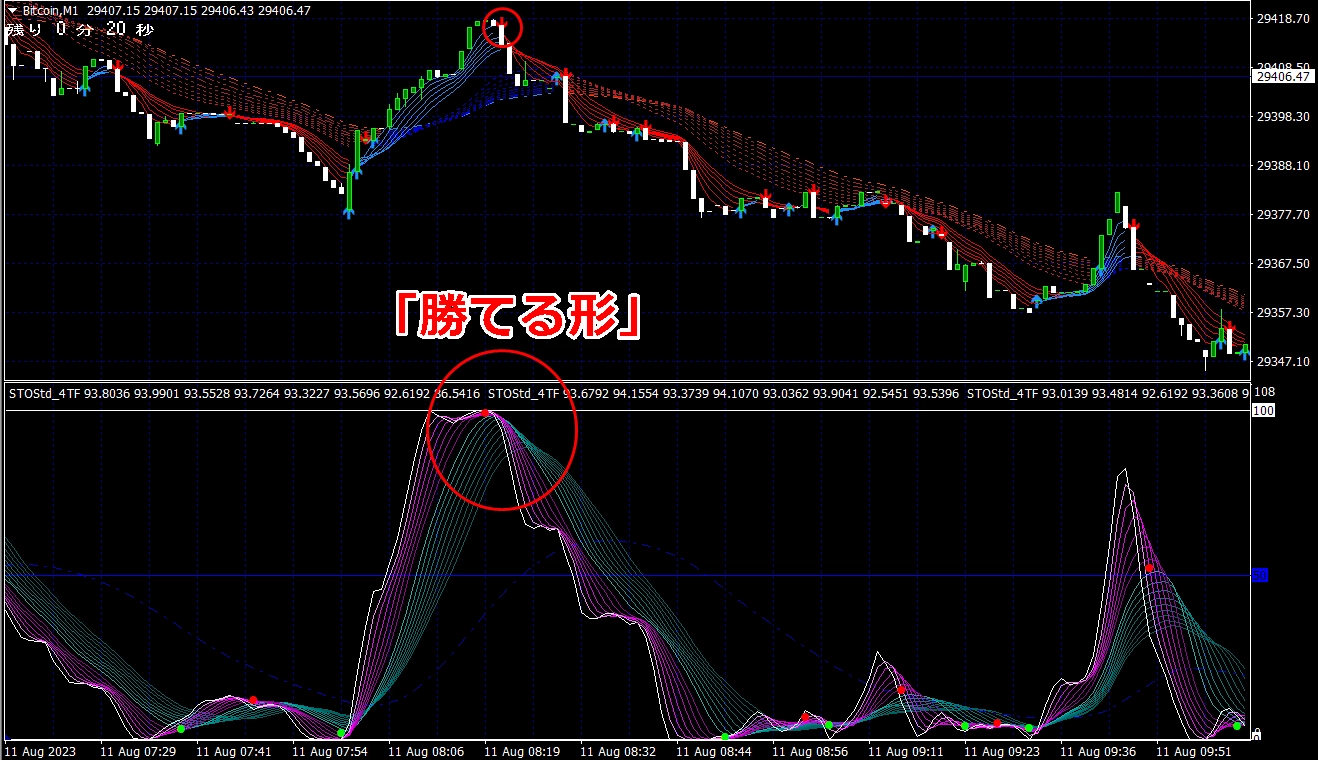Click the red dot at the stochastic peak

point(485,412)
